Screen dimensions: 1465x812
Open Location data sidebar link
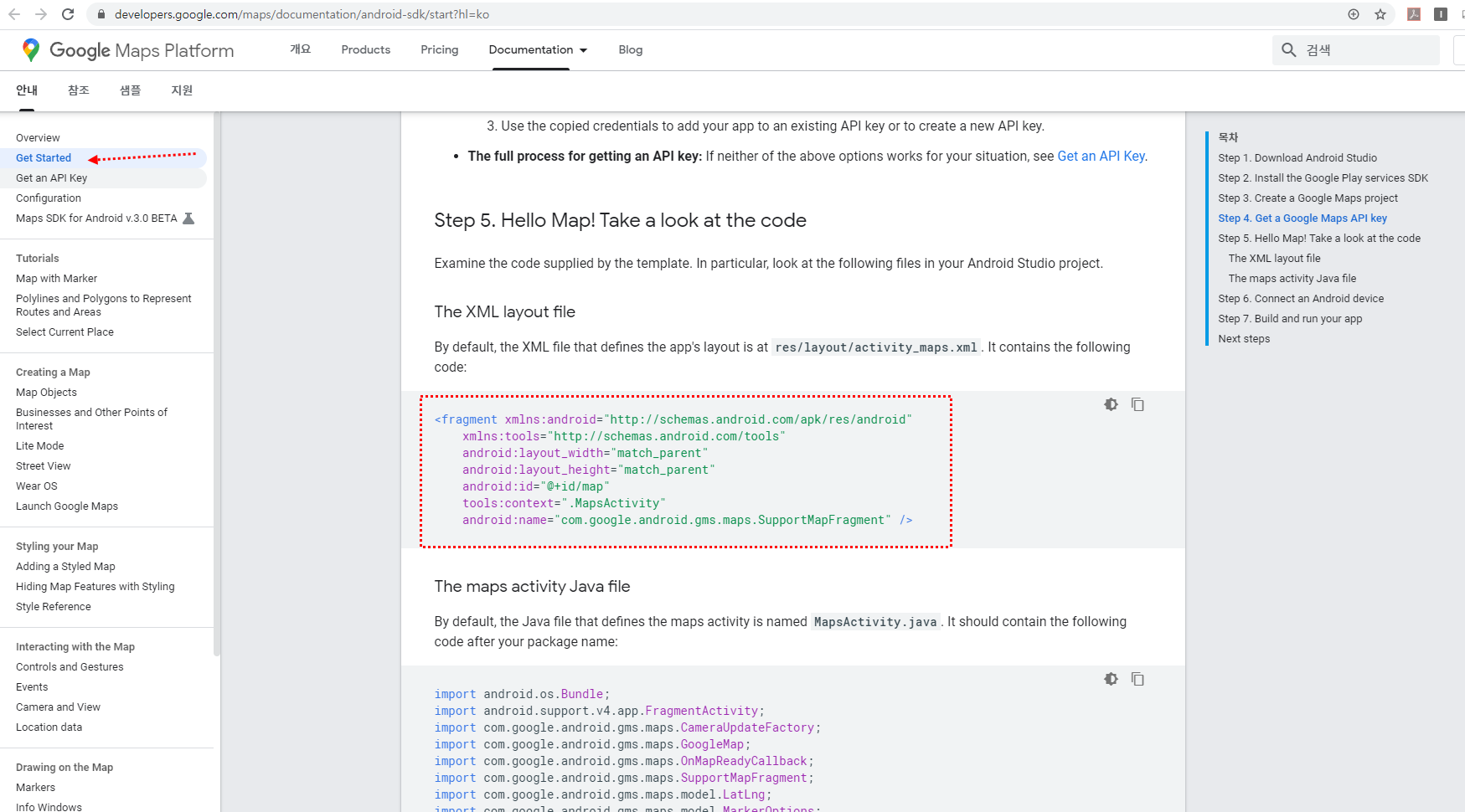click(49, 727)
